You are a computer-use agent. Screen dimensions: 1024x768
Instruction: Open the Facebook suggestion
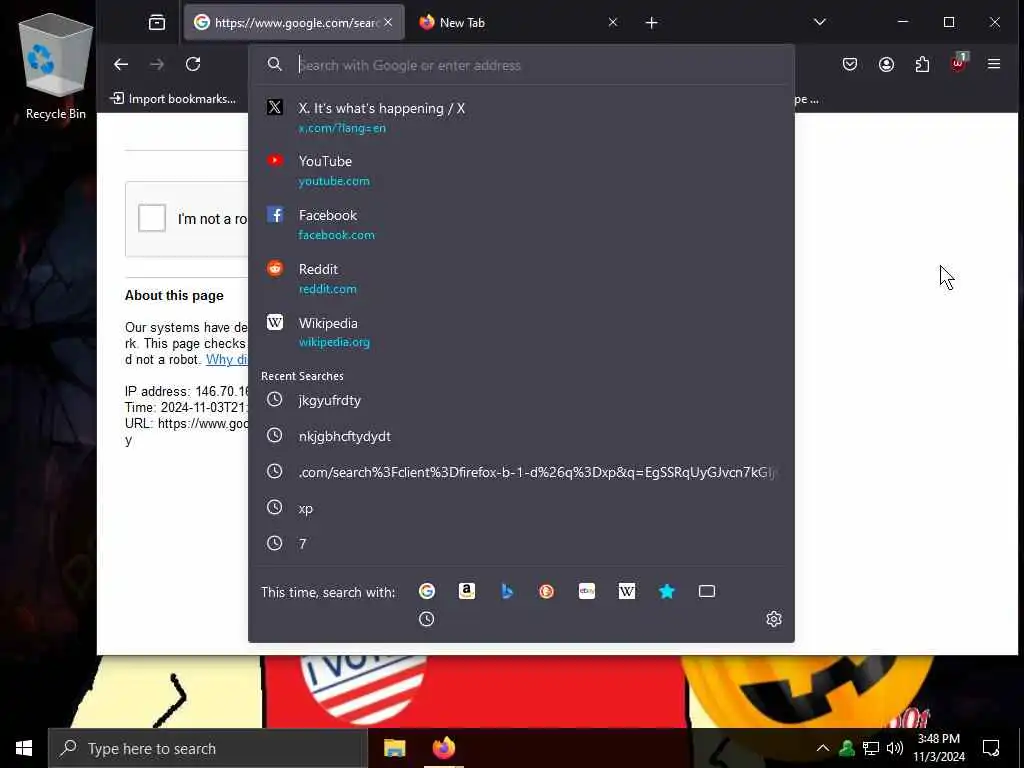tap(521, 224)
